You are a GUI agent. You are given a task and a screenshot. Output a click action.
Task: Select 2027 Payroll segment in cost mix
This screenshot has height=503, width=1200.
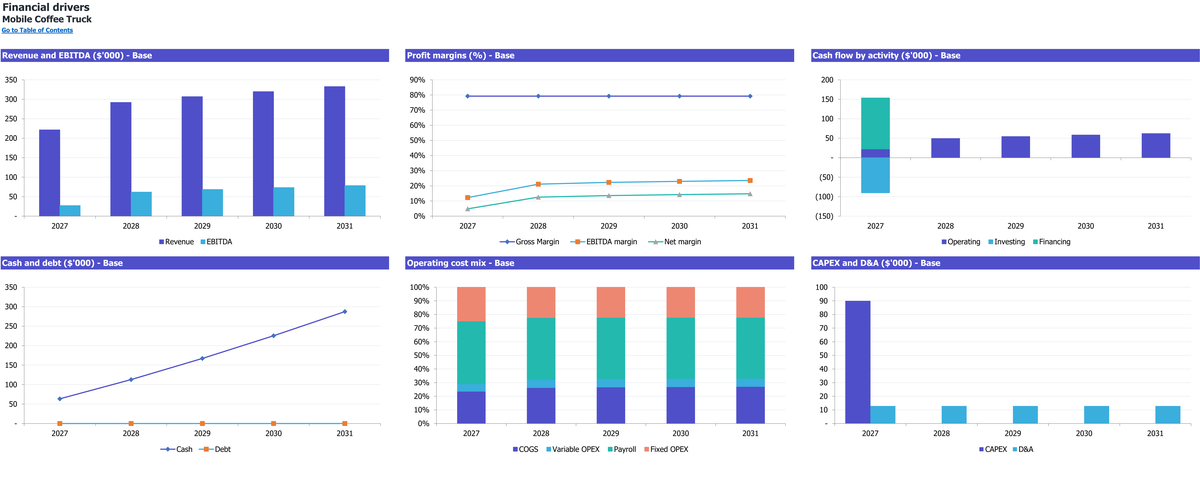pos(471,352)
